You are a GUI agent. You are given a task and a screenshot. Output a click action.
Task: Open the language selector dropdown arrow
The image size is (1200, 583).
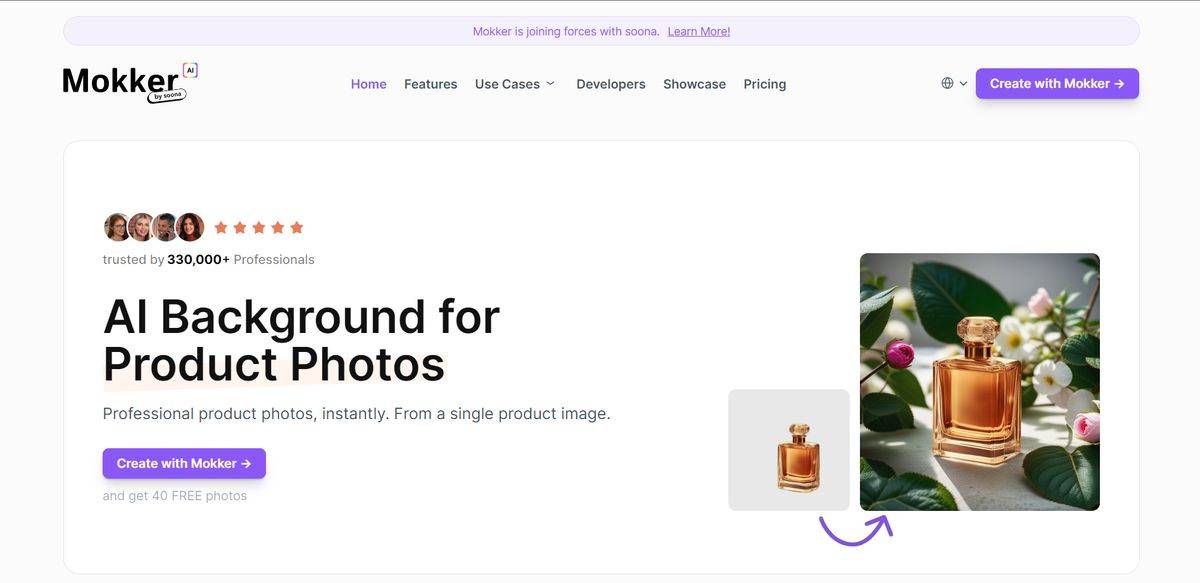point(964,84)
